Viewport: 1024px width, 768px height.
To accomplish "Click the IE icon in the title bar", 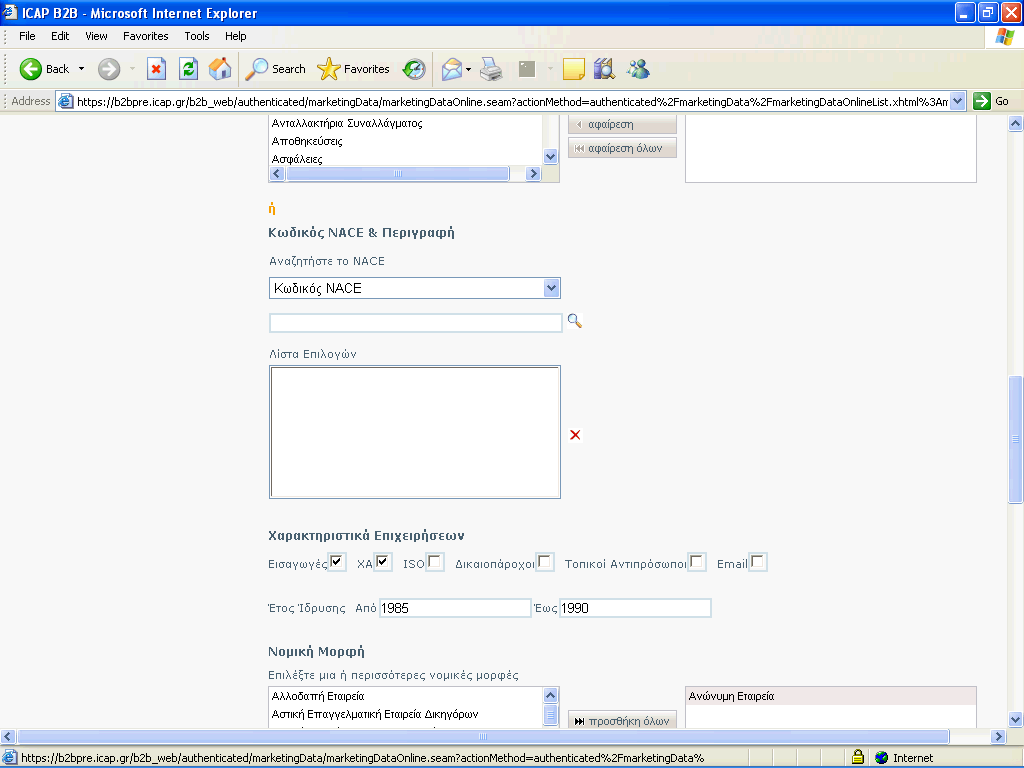I will [x=10, y=12].
